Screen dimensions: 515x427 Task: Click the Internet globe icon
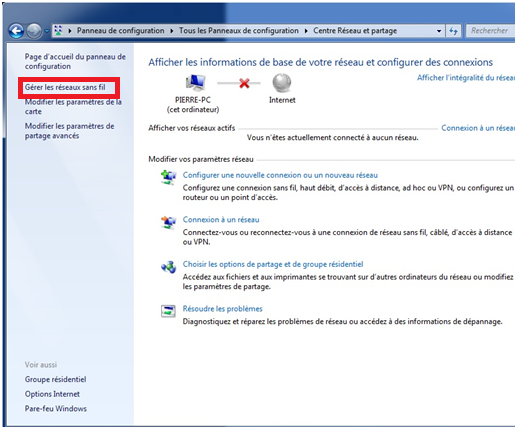pos(282,83)
